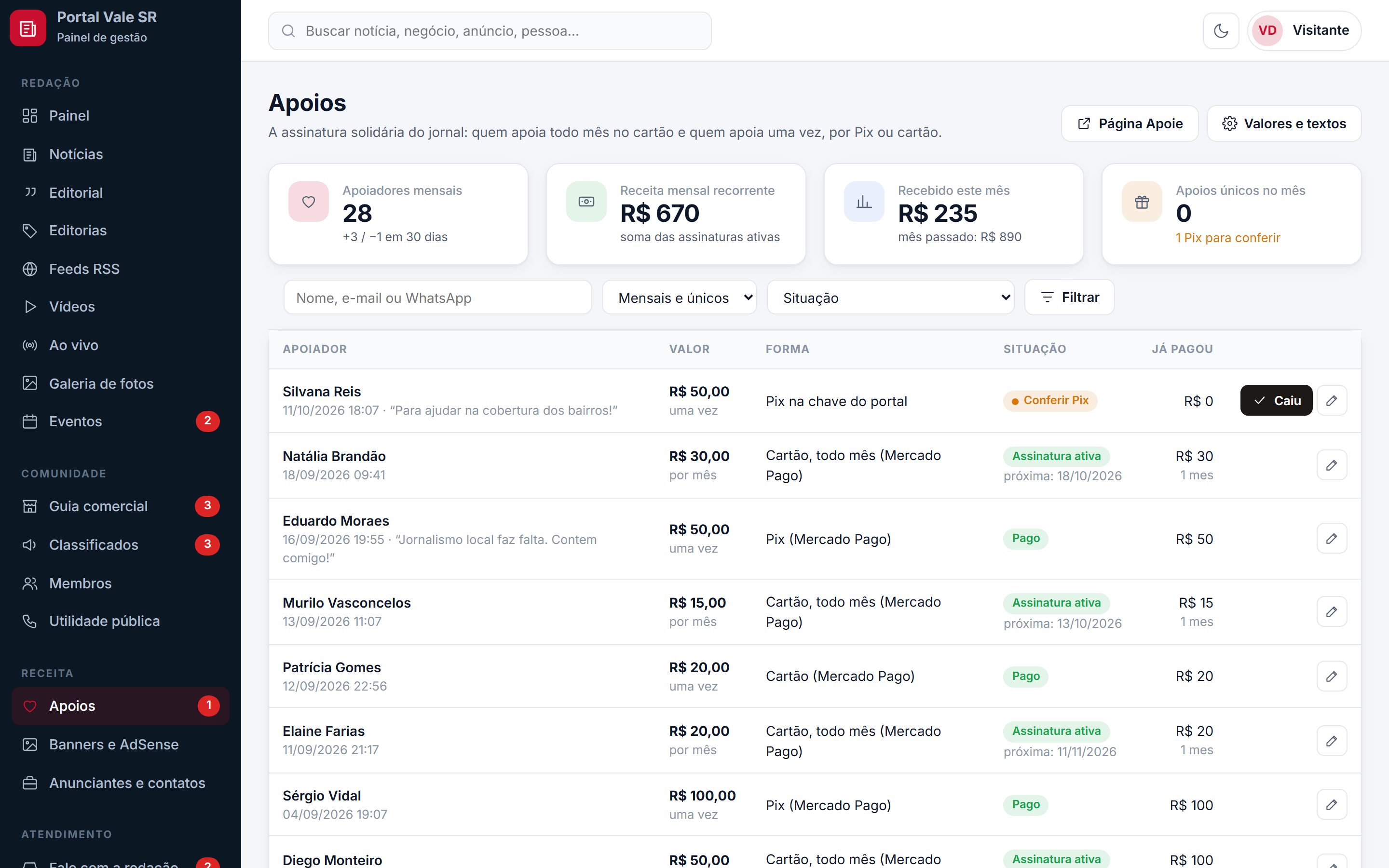Open Editorias menu item
This screenshot has height=868, width=1389.
(121, 230)
